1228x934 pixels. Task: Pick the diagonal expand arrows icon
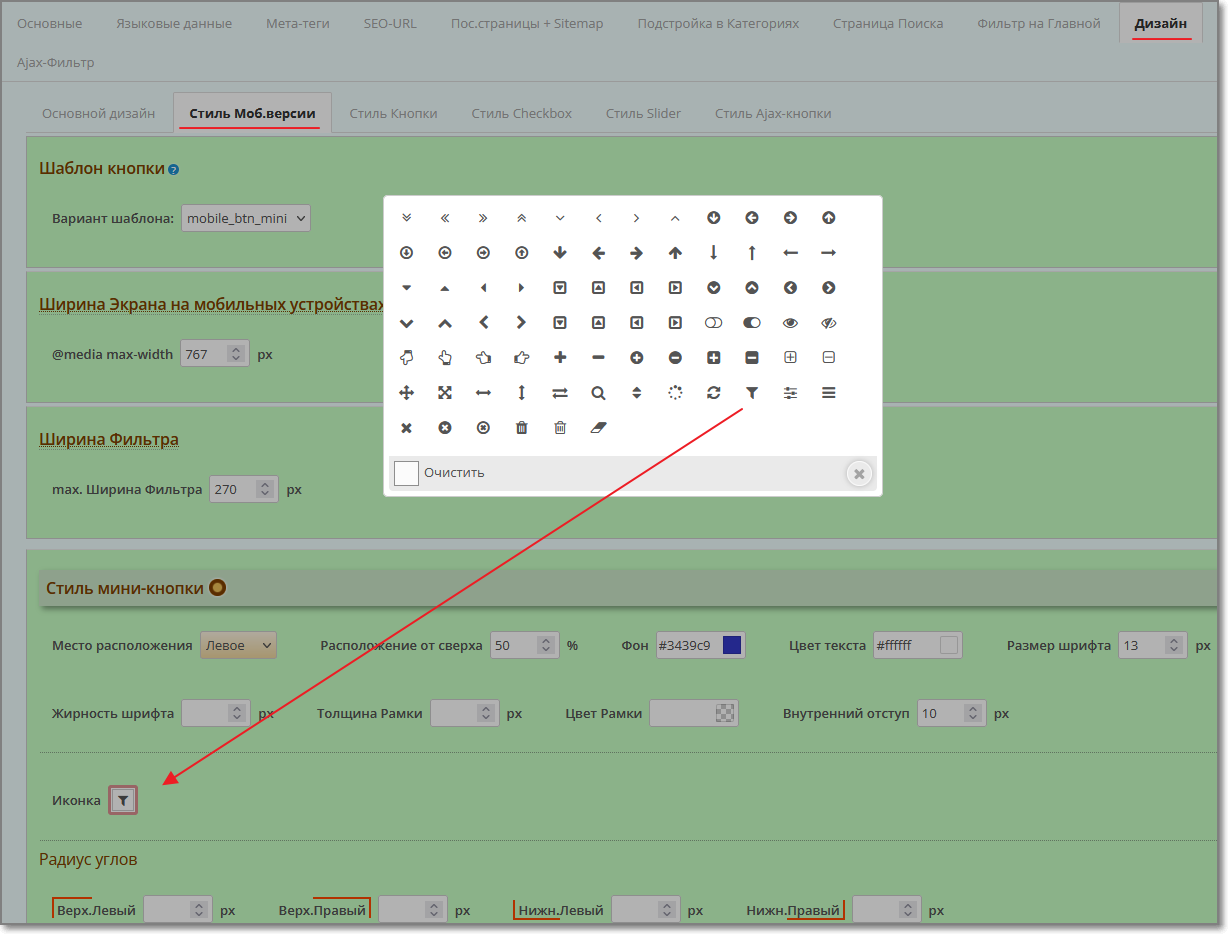click(x=445, y=393)
